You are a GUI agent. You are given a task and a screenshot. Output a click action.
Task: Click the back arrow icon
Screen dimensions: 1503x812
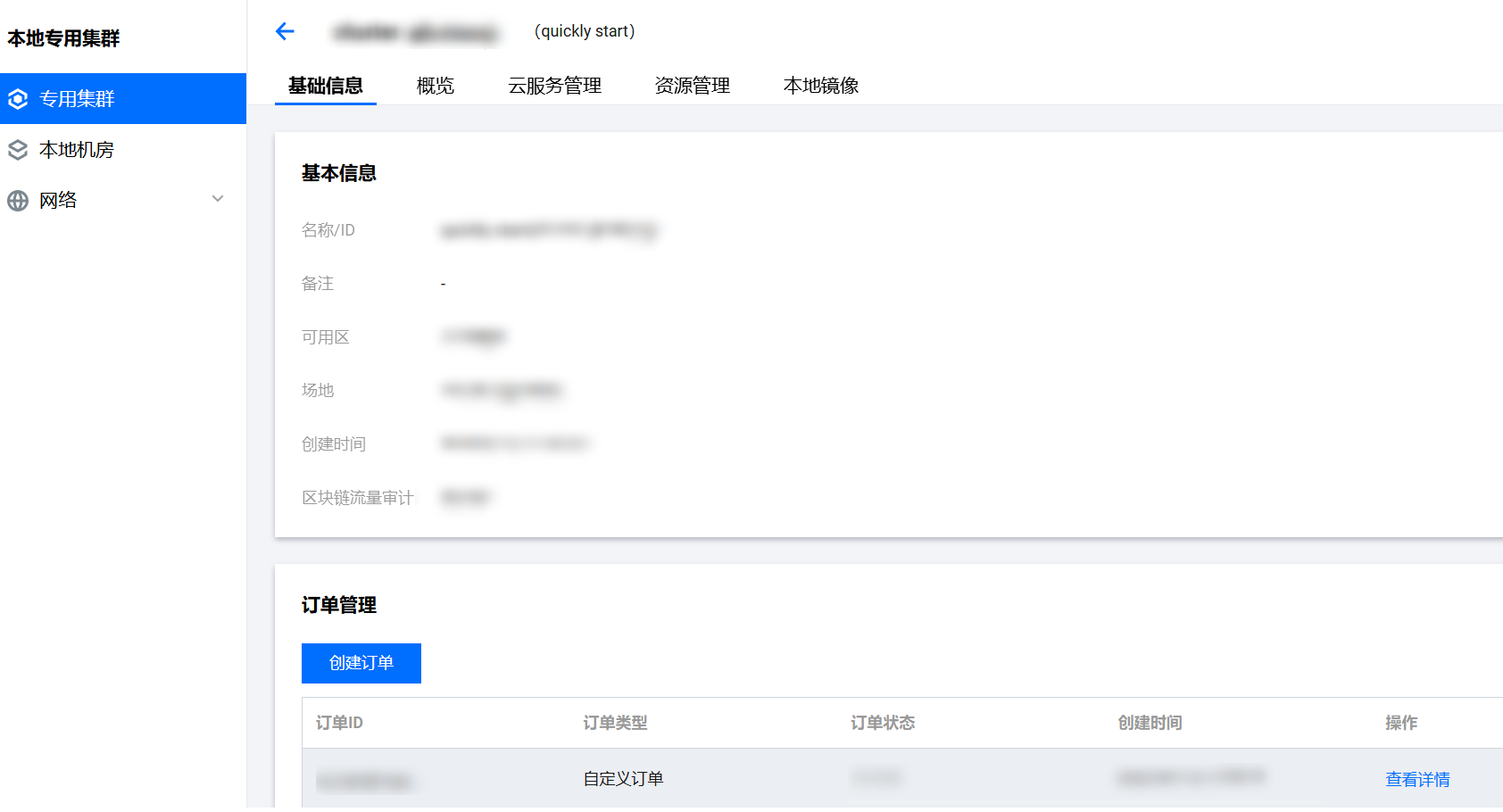(x=285, y=32)
